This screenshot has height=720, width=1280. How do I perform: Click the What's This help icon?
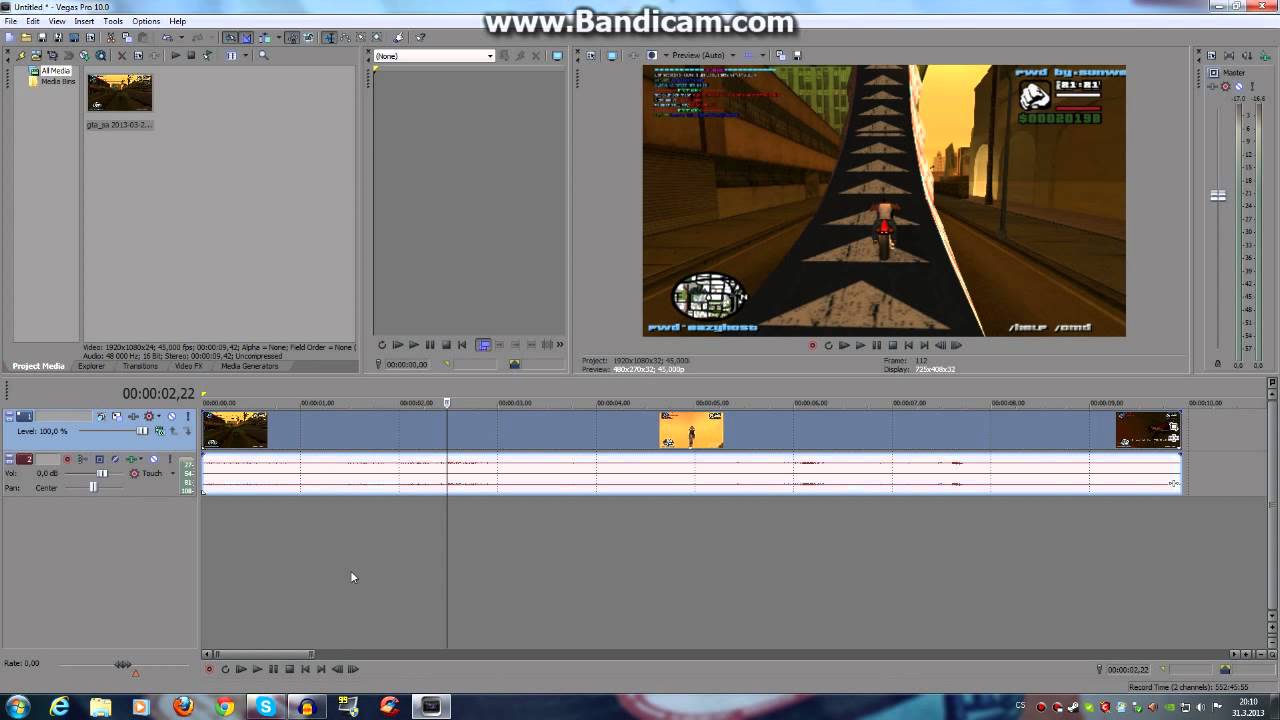418,37
